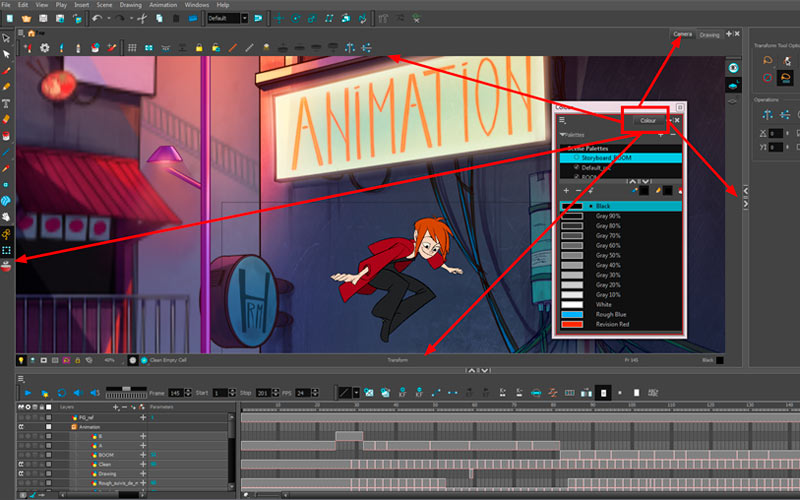Click the Undo arrow in the top toolbar
Viewport: 800px width, 500px height.
[x=97, y=18]
